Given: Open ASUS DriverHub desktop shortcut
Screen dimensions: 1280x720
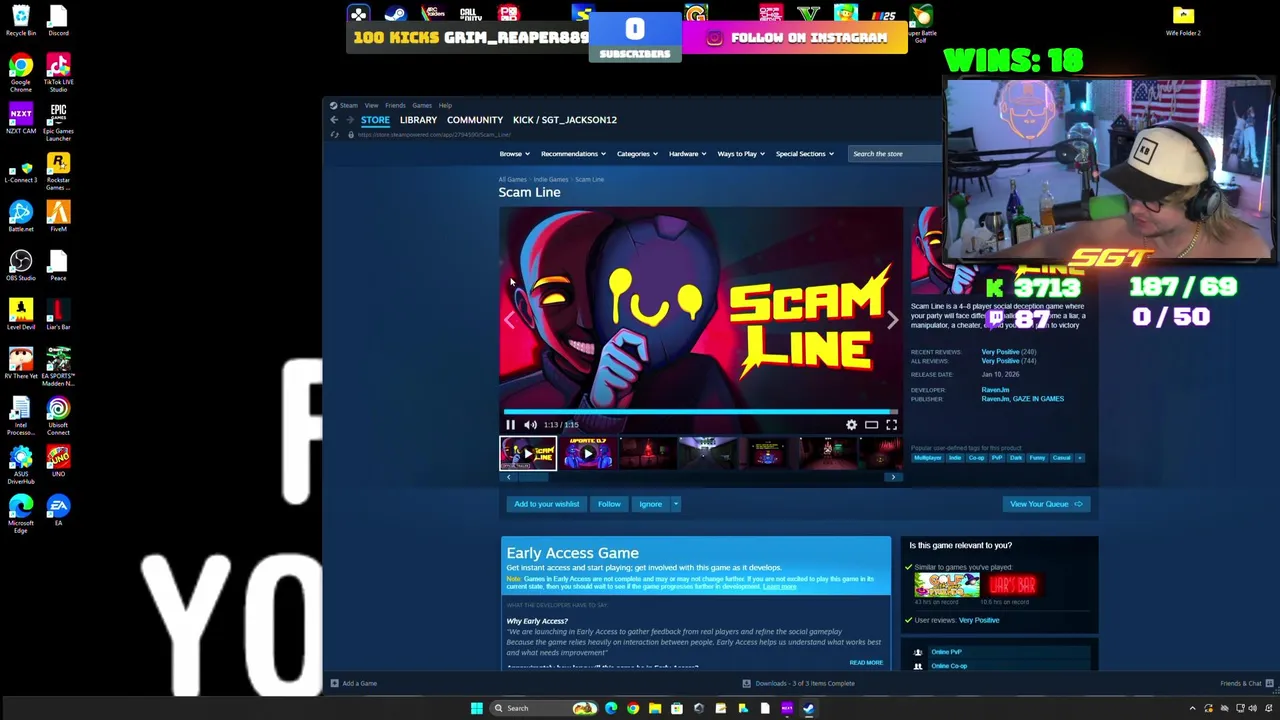Looking at the screenshot, I should [20, 465].
